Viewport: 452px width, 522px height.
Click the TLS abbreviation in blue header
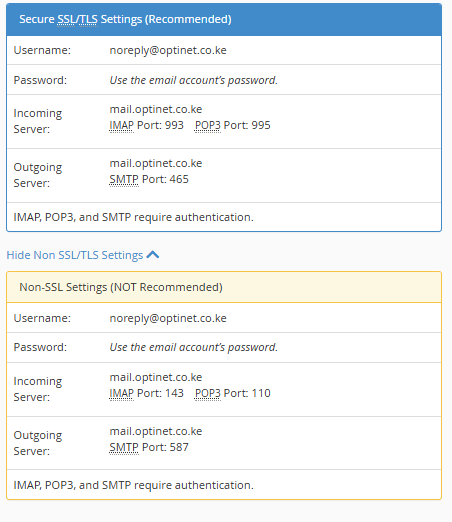click(x=88, y=19)
